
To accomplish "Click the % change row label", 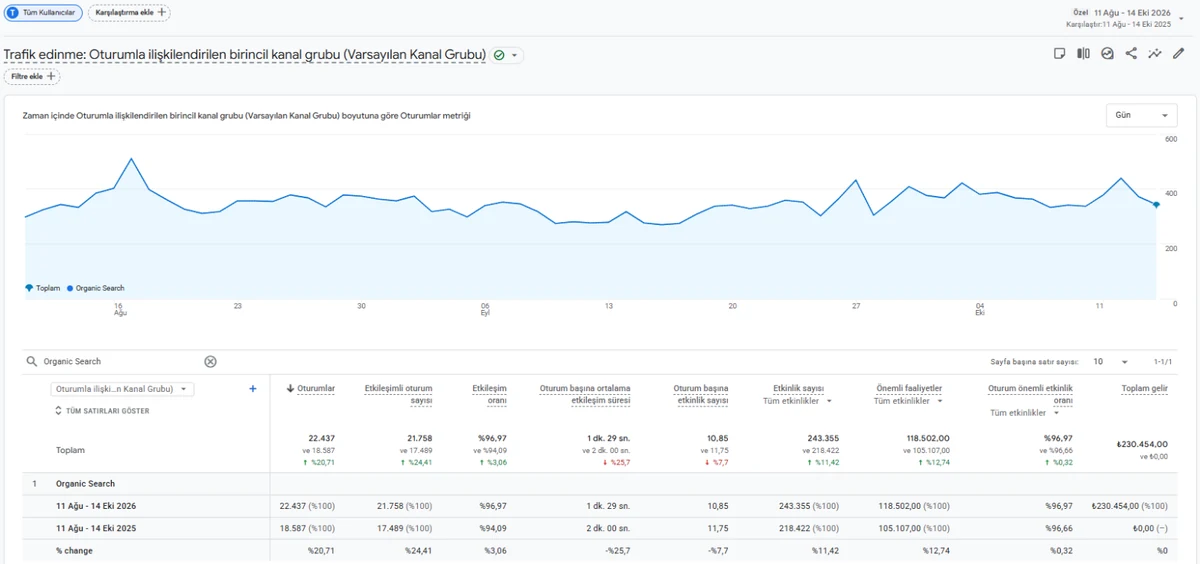I will point(73,550).
